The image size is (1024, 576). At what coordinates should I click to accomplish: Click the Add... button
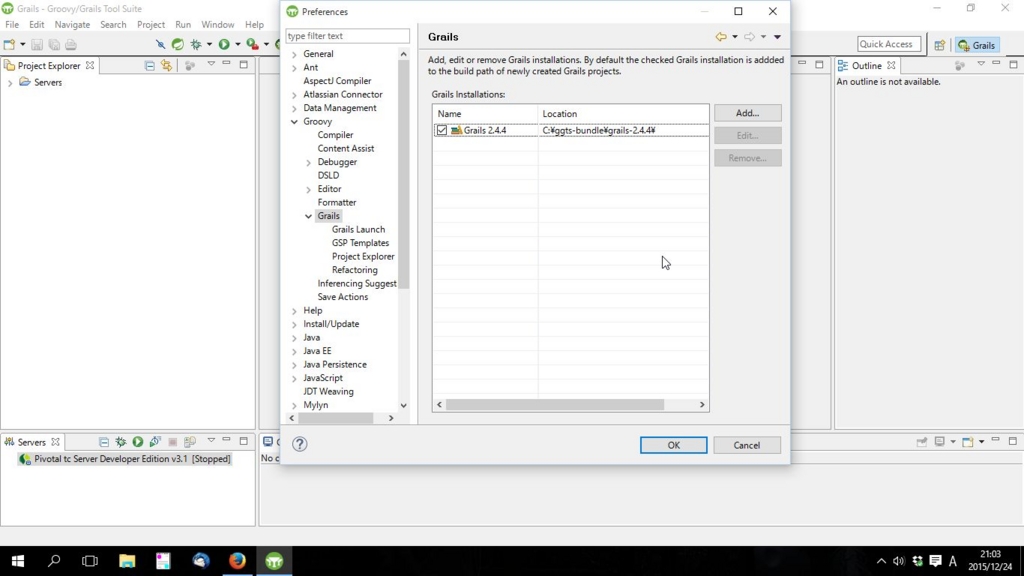tap(747, 113)
